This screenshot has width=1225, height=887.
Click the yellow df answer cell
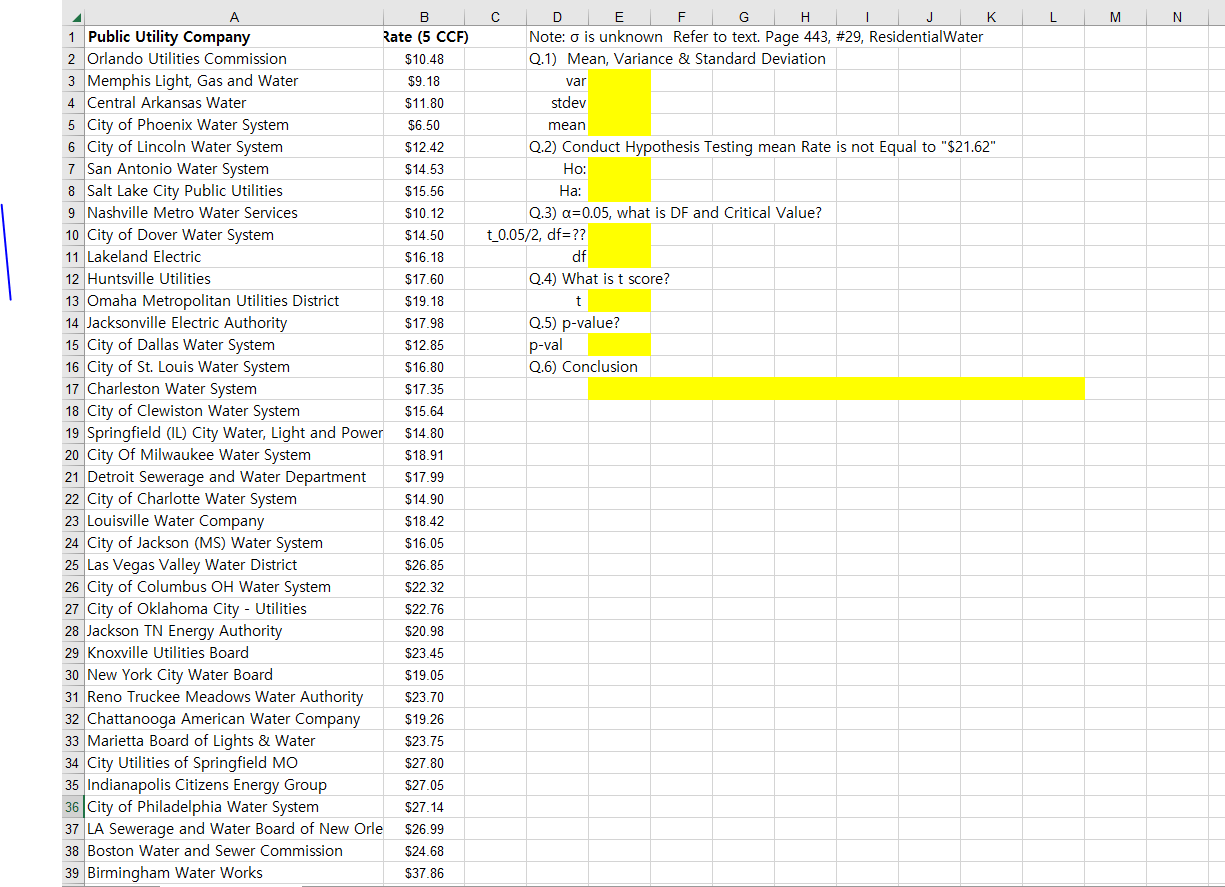click(x=619, y=256)
